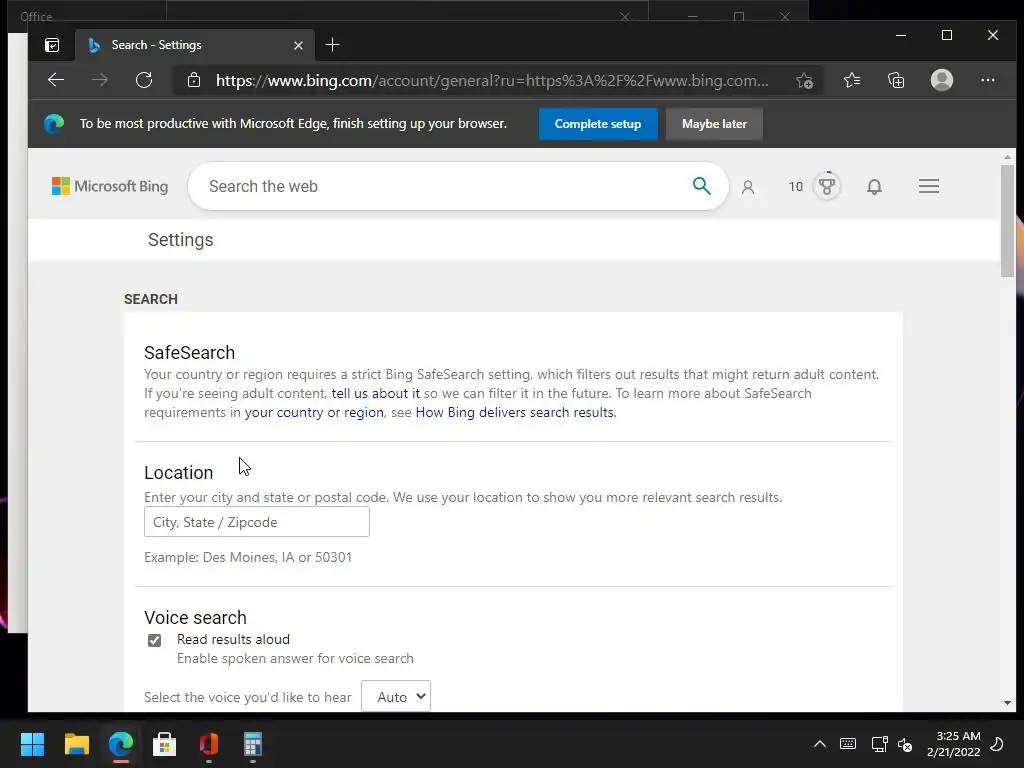Open the Collections icon
This screenshot has width=1024, height=768.
coord(896,80)
